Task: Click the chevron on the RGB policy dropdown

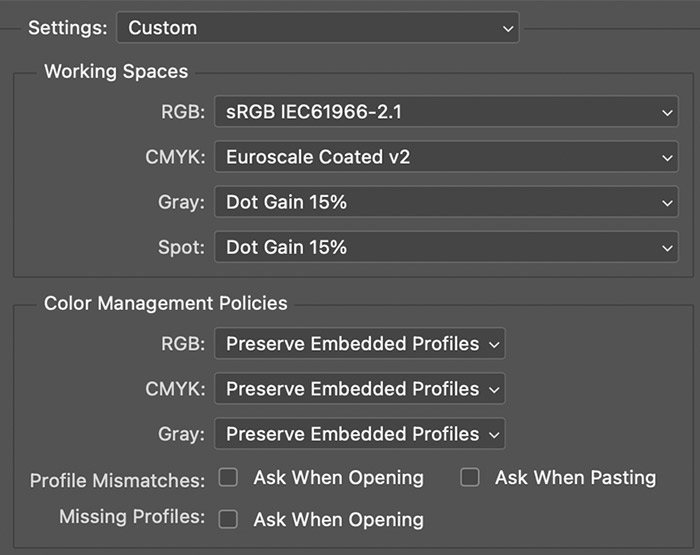Action: [x=494, y=345]
